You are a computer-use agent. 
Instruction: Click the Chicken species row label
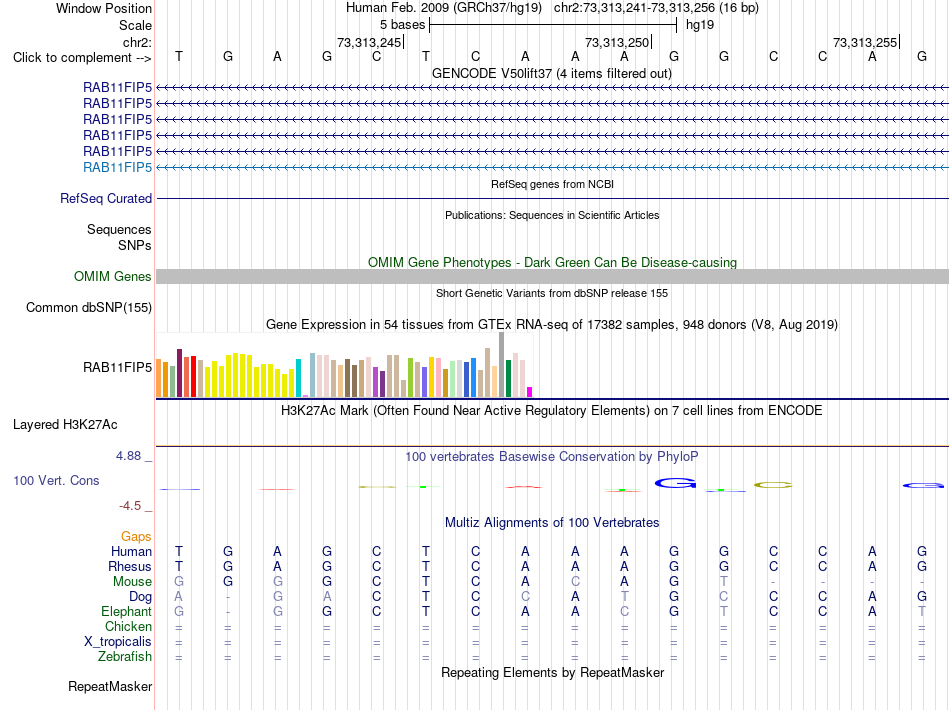coord(128,626)
